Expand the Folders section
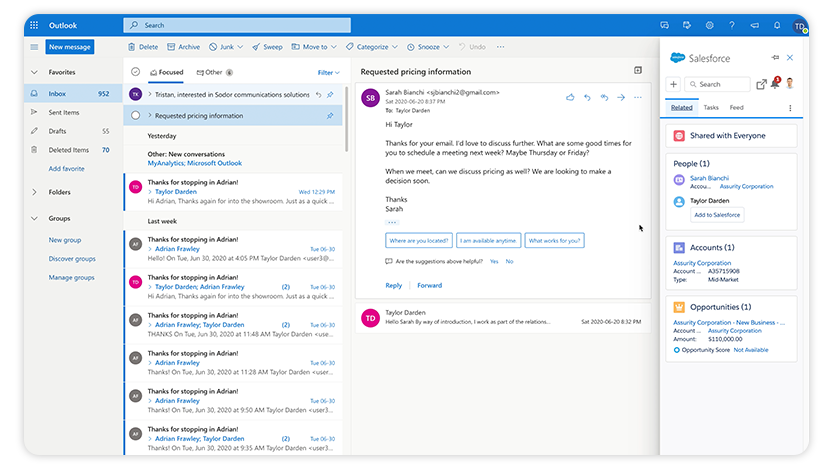This screenshot has height=468, width=832. [x=35, y=192]
